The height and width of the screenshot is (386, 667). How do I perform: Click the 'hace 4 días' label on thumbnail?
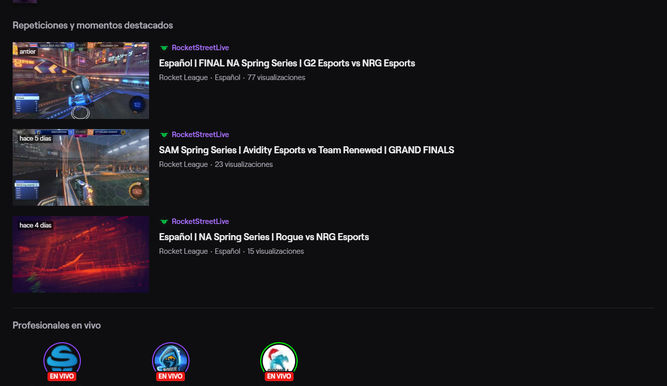(35, 225)
